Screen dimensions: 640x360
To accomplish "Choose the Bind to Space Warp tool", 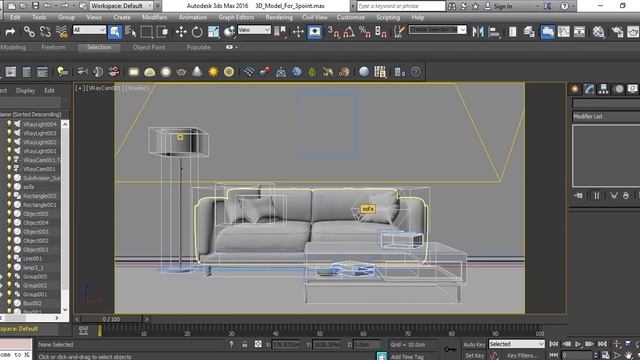I will coord(61,31).
